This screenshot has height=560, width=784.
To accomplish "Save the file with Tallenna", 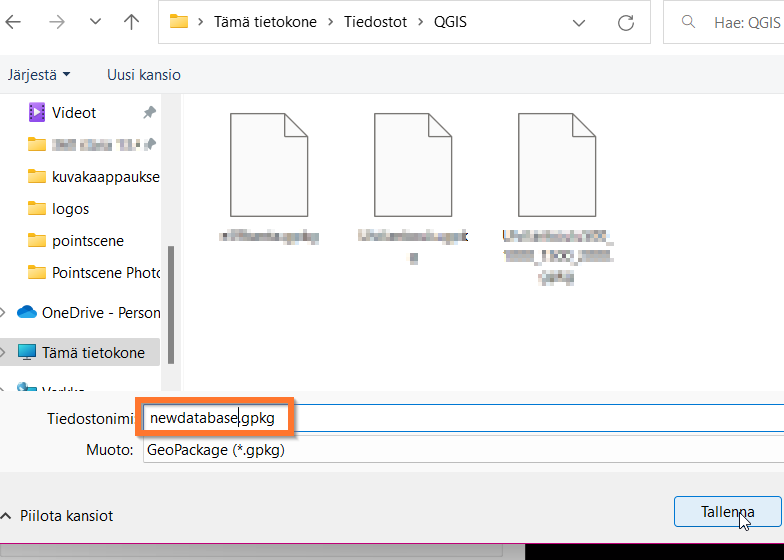I will point(728,512).
